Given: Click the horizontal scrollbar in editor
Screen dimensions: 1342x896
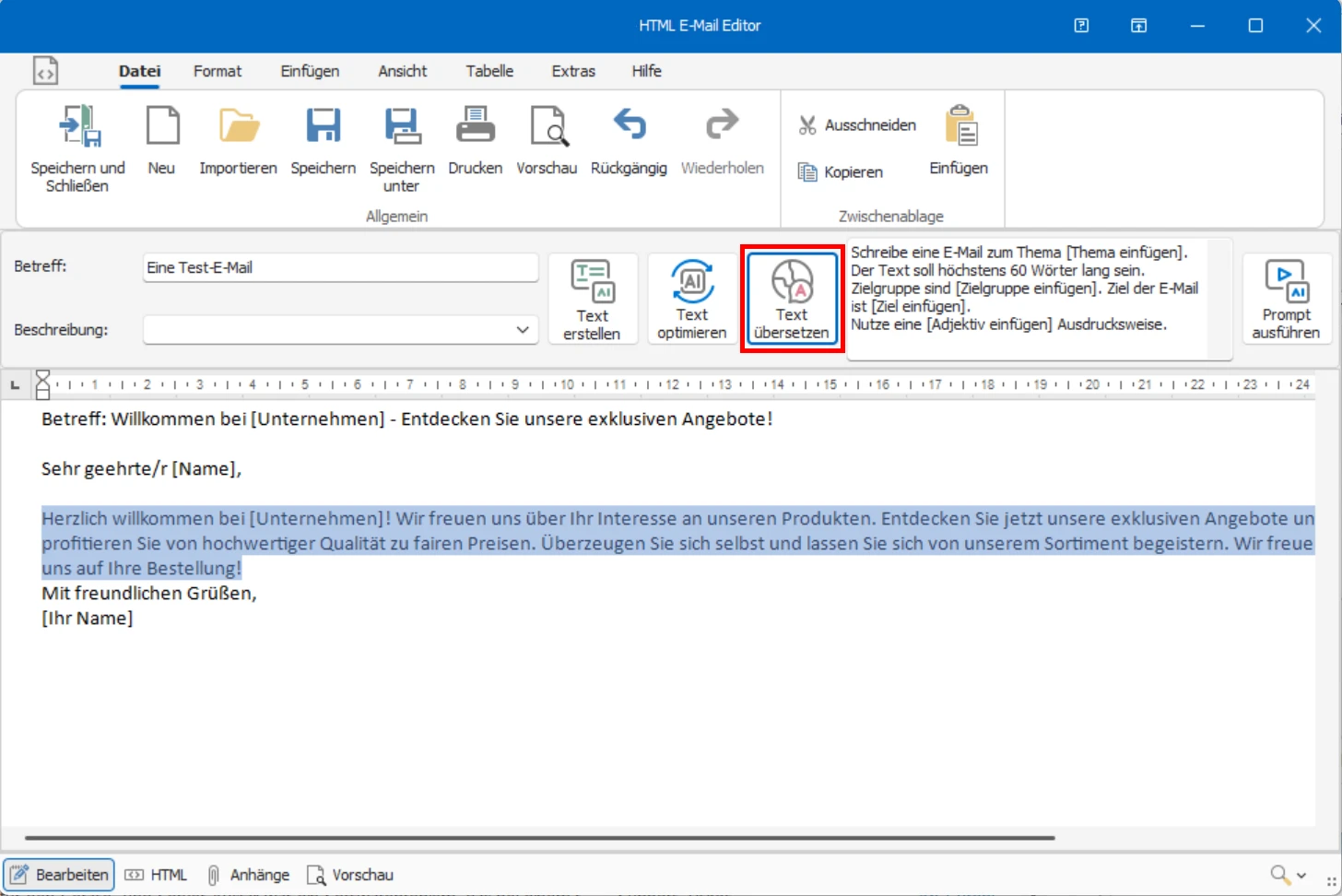Looking at the screenshot, I should click(540, 838).
